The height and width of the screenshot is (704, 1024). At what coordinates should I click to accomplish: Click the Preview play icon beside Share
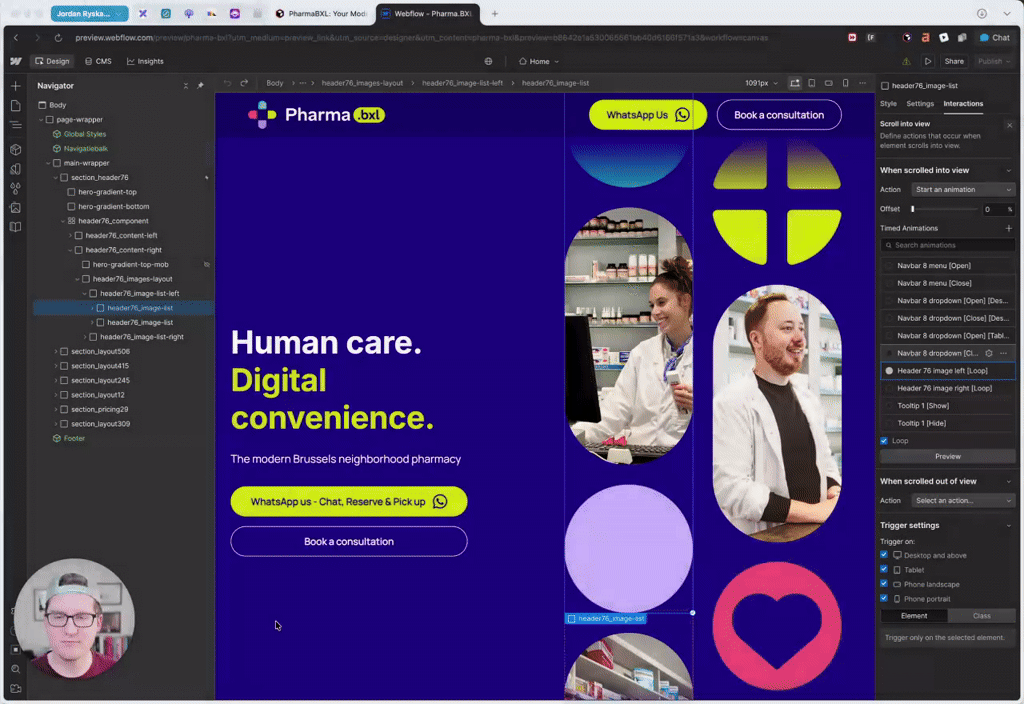928,61
